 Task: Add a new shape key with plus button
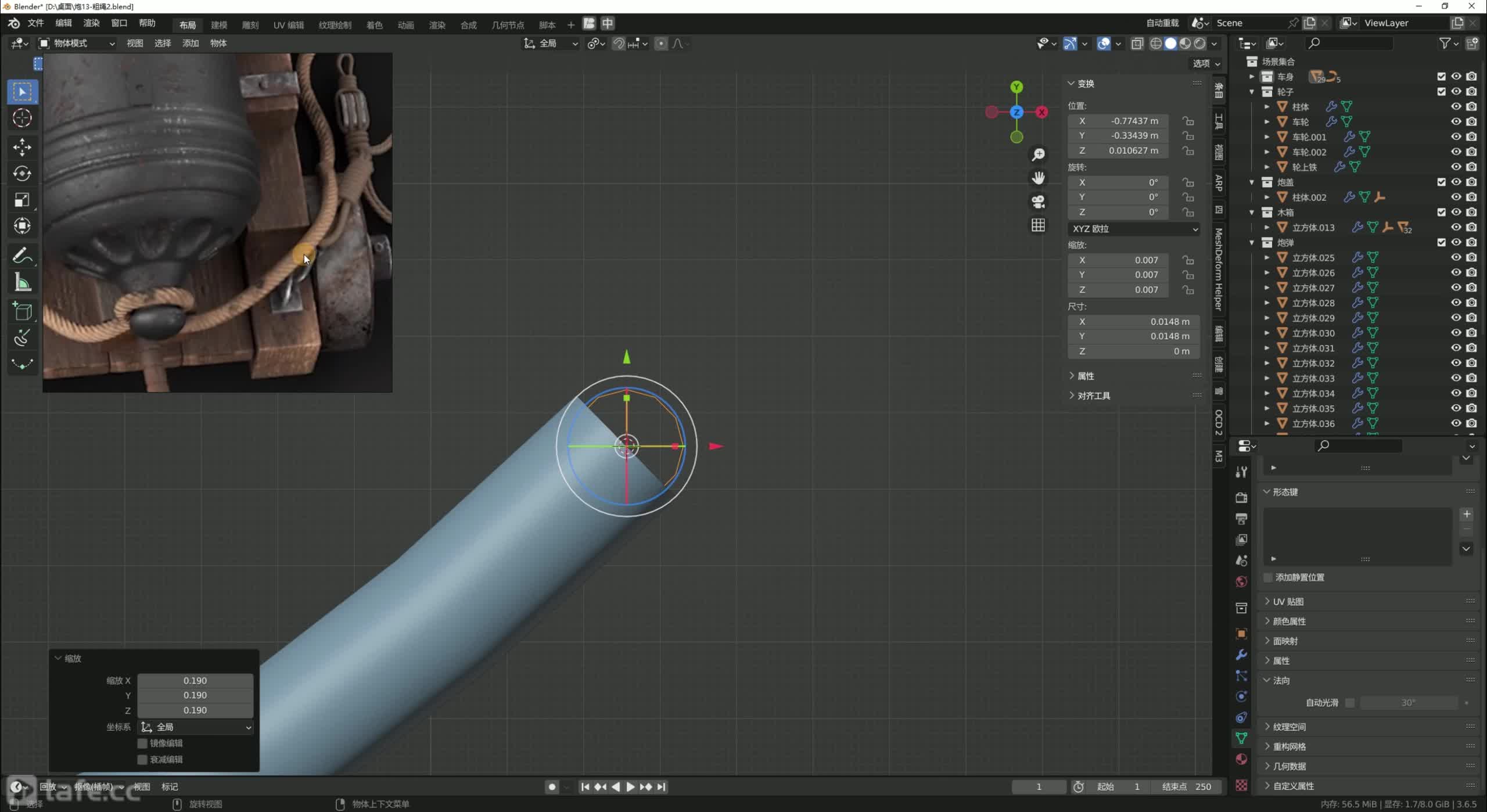click(x=1467, y=514)
